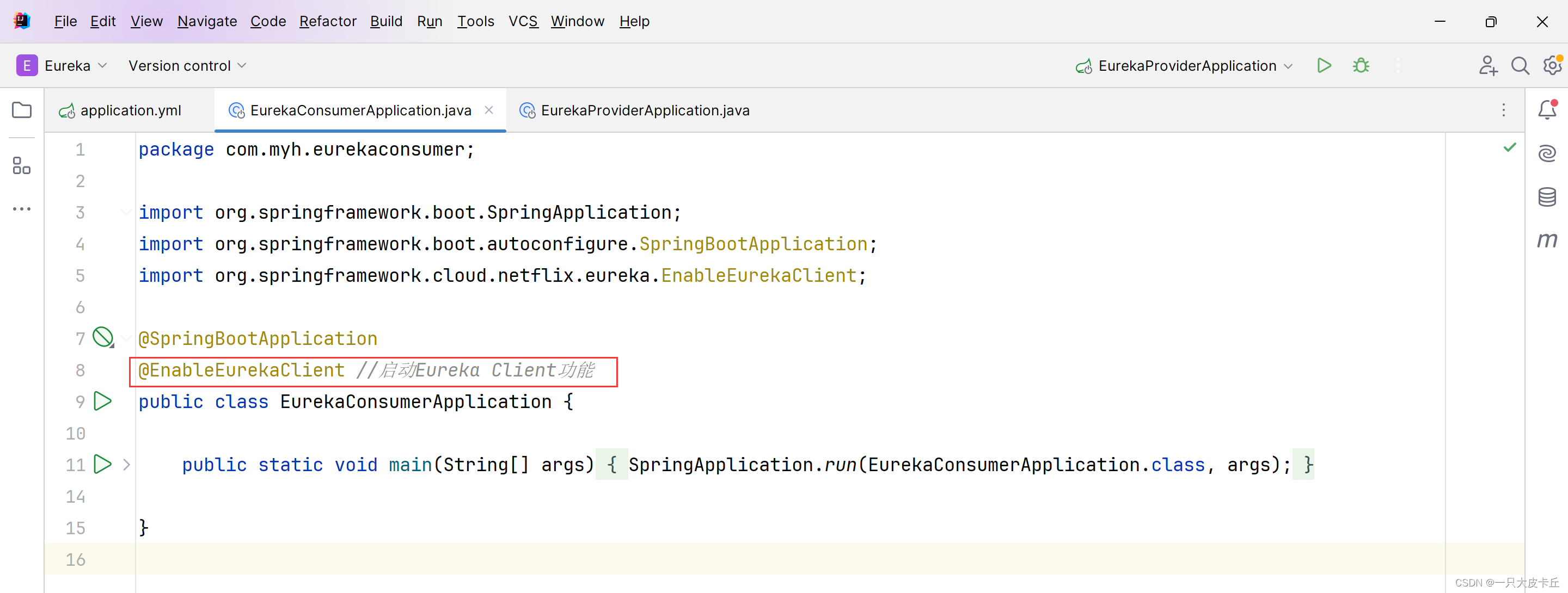Show more tool windows ellipsis
The height and width of the screenshot is (593, 1568).
click(x=22, y=208)
